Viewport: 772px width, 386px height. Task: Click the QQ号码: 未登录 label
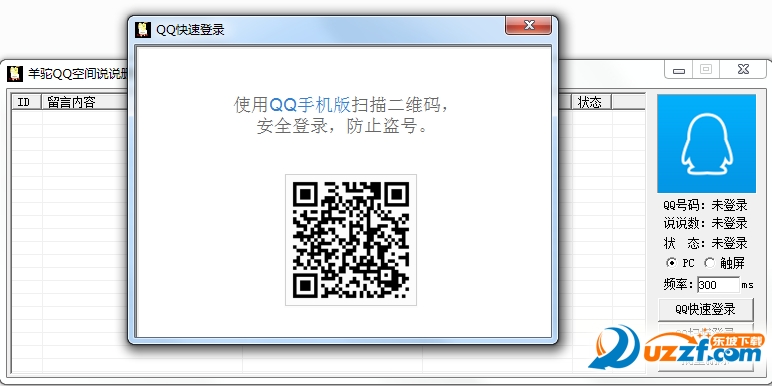[x=706, y=205]
